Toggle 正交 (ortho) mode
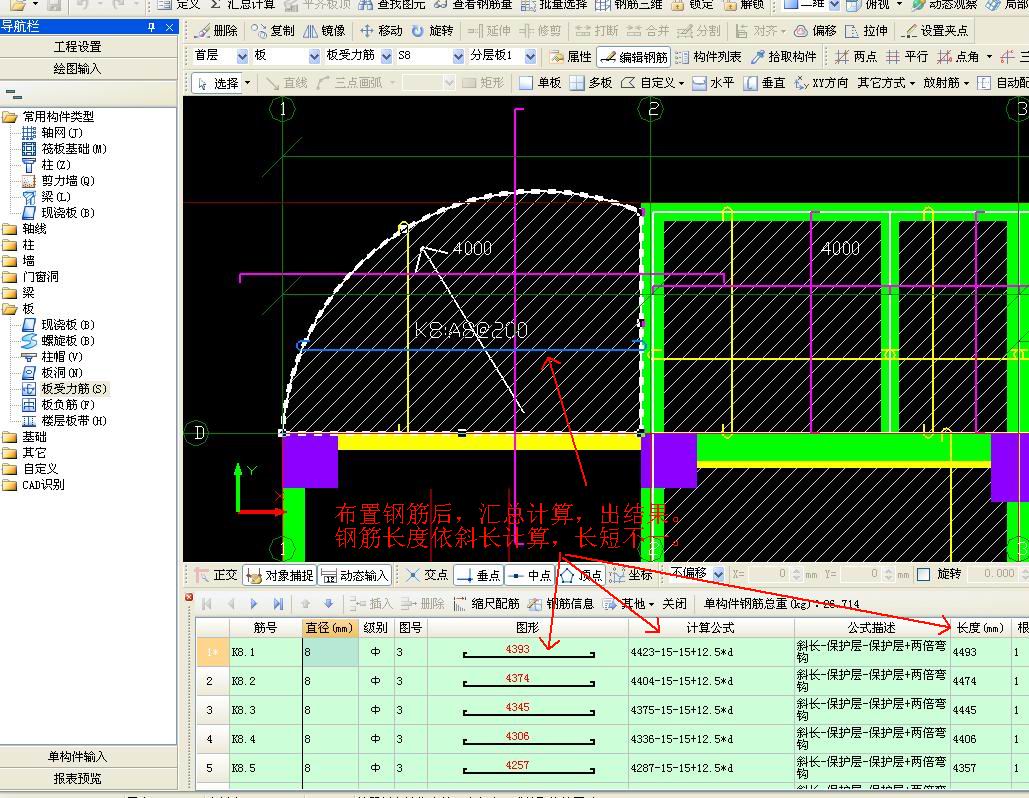1029x798 pixels. (216, 575)
